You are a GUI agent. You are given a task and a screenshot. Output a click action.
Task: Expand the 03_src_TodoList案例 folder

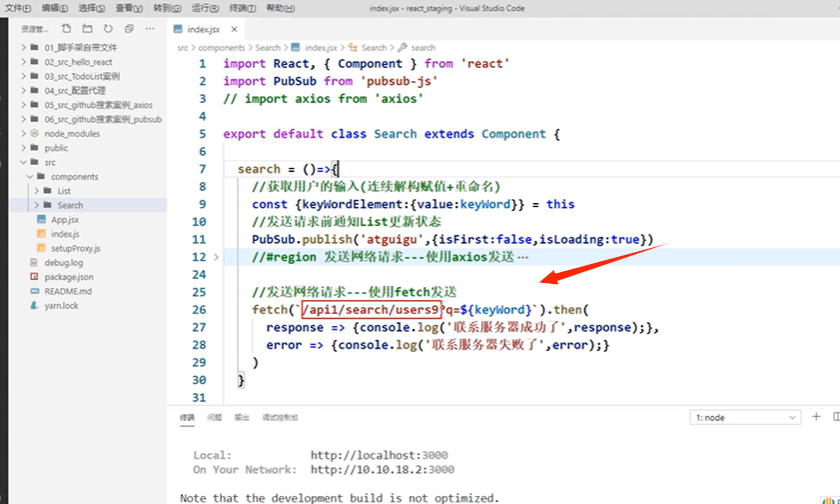(24, 76)
